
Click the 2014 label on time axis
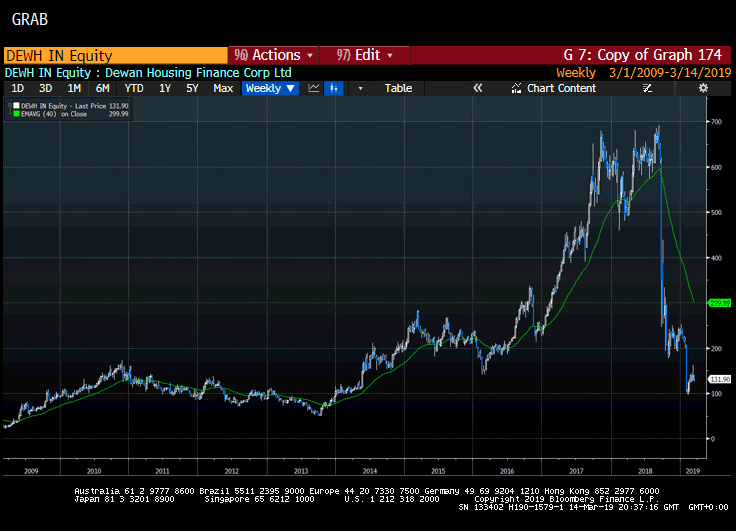coord(370,471)
